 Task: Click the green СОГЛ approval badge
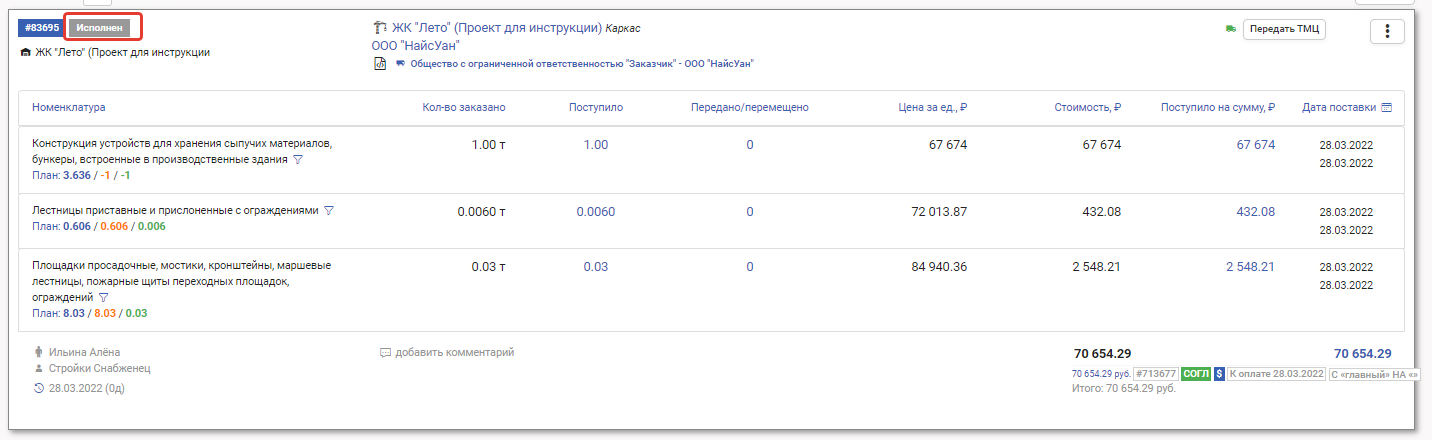(x=1195, y=373)
